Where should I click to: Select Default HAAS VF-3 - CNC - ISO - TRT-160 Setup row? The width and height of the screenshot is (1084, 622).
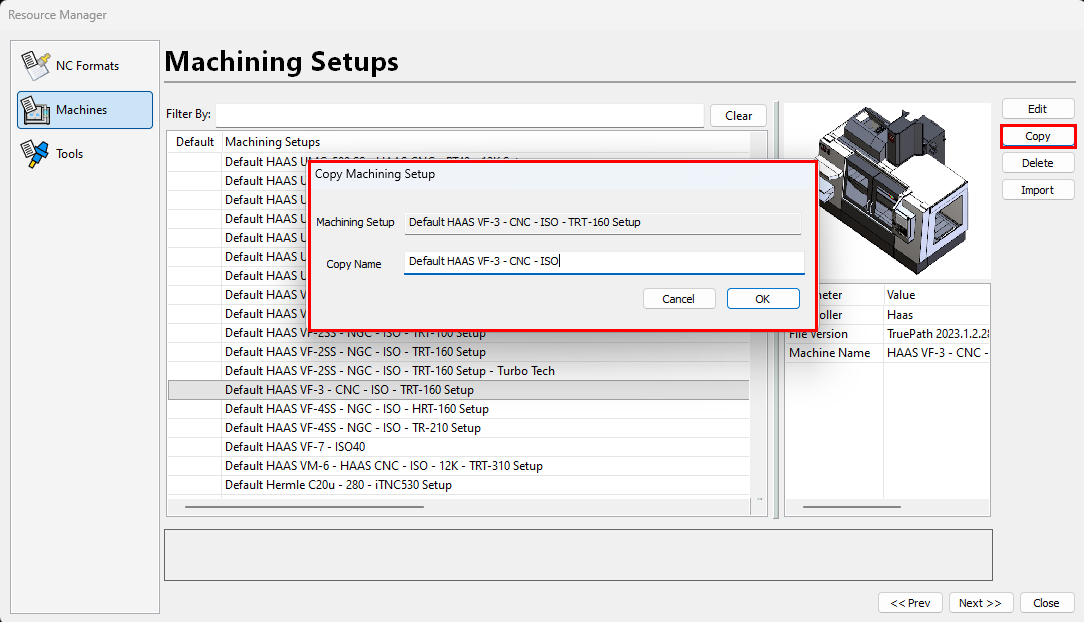pyautogui.click(x=458, y=390)
